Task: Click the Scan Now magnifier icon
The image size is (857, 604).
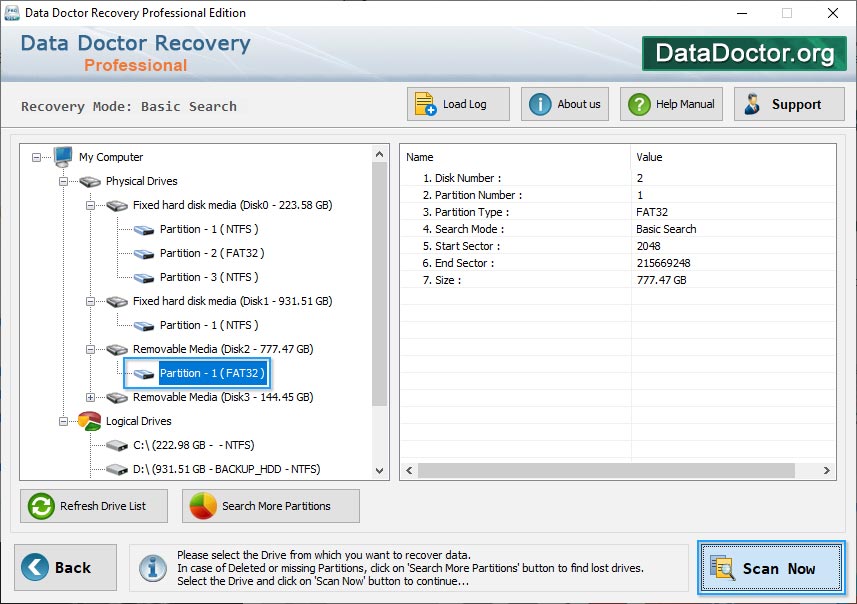Action: [x=722, y=567]
